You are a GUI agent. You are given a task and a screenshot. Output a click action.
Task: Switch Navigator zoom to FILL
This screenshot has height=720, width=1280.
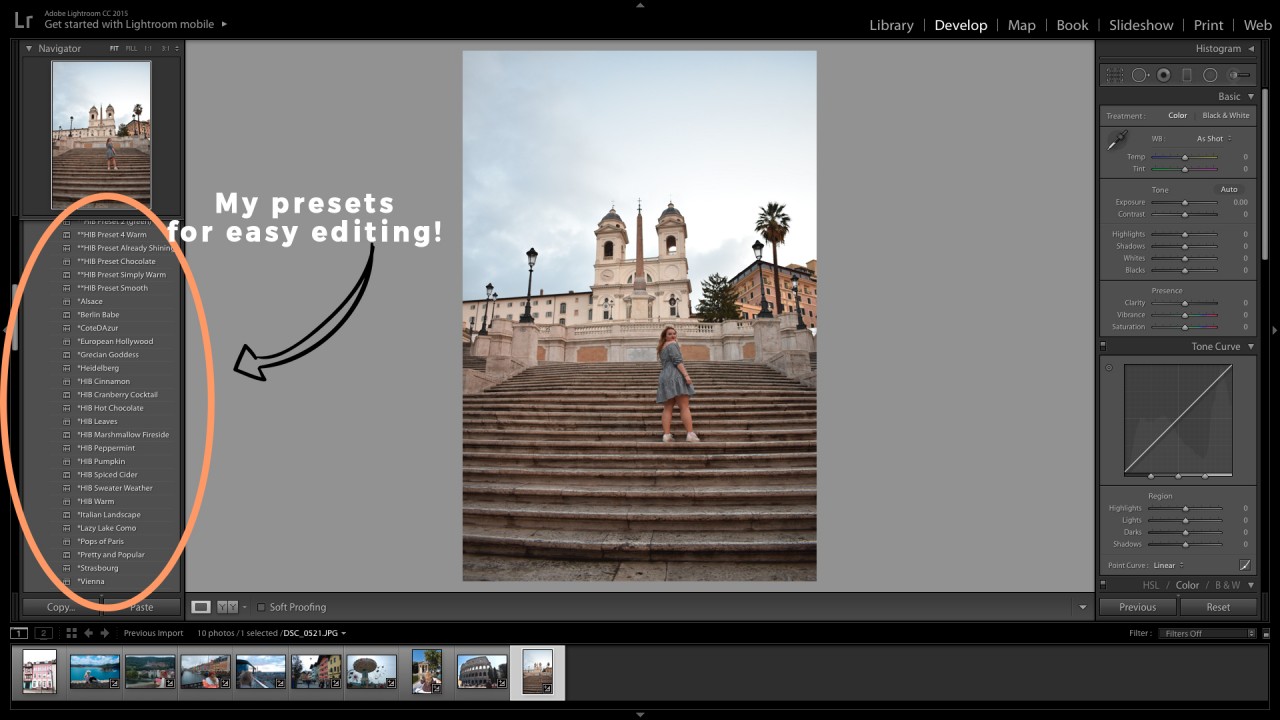[131, 48]
